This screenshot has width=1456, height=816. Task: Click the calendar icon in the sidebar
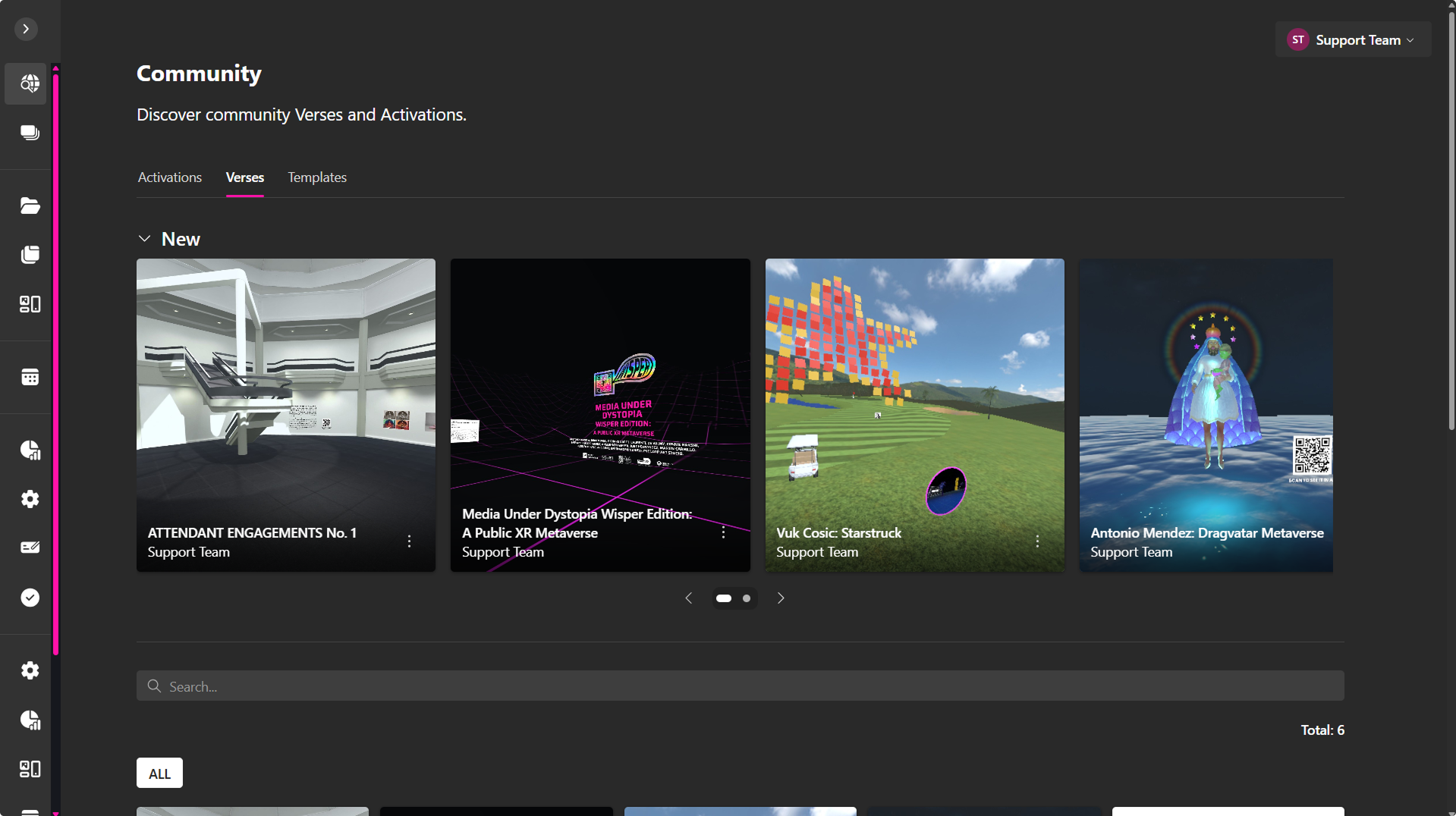[x=30, y=377]
